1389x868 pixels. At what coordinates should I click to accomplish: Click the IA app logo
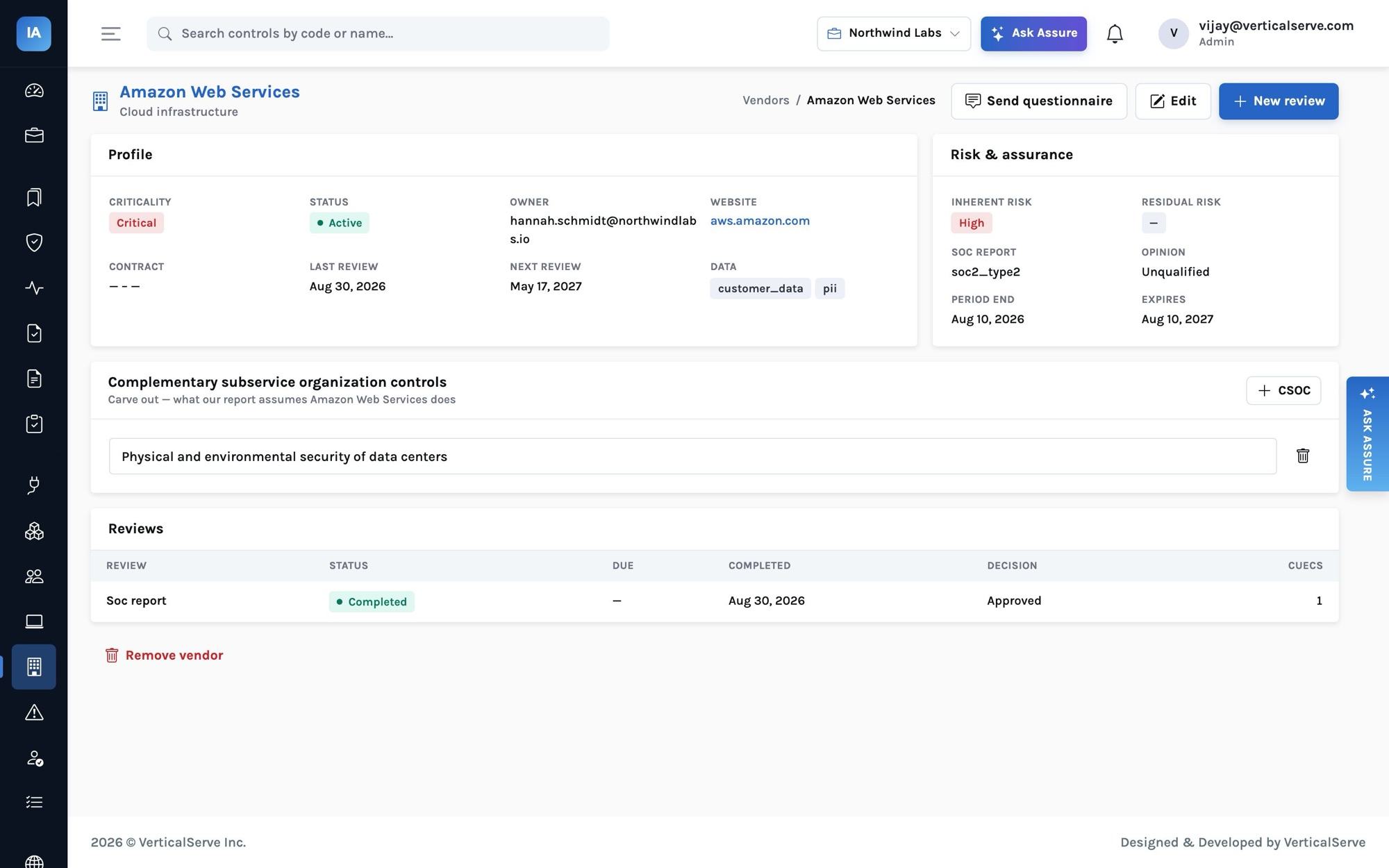[34, 33]
